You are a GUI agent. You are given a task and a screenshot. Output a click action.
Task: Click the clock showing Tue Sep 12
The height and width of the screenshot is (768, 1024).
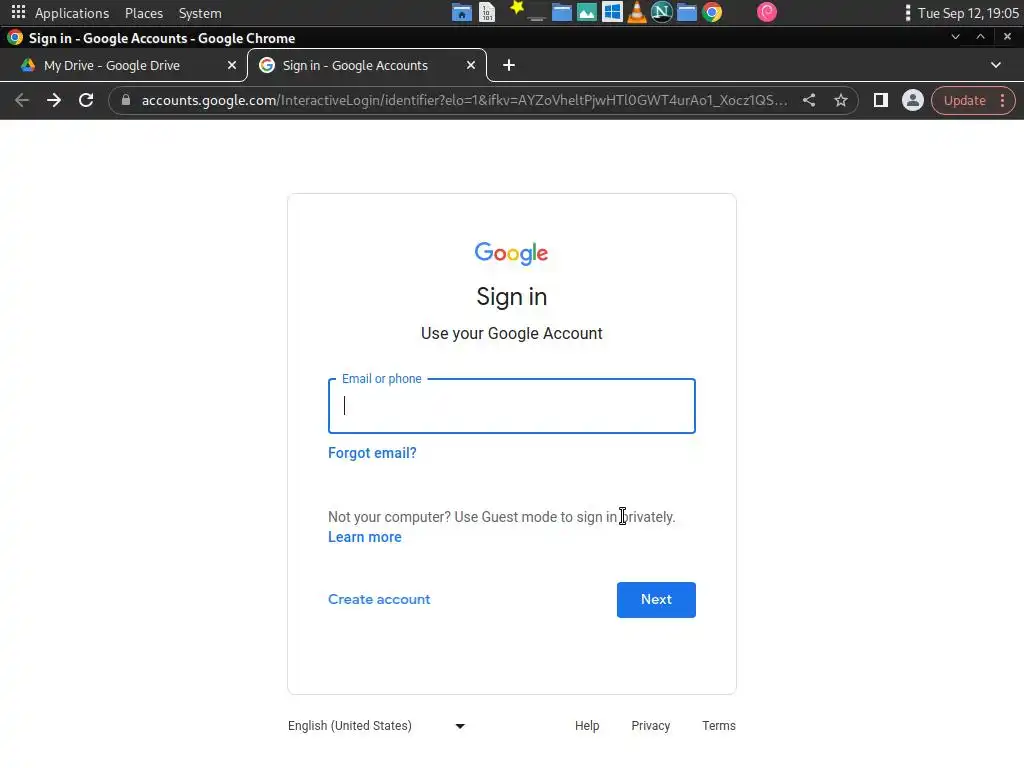click(968, 13)
